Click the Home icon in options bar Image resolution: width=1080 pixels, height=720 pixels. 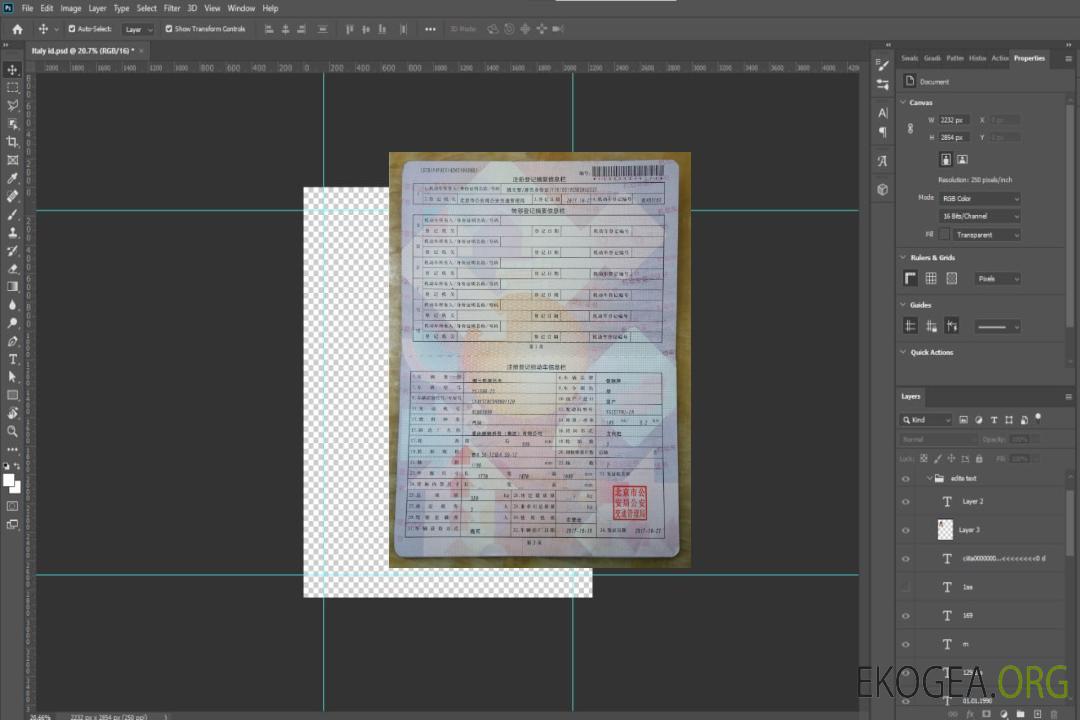point(16,29)
